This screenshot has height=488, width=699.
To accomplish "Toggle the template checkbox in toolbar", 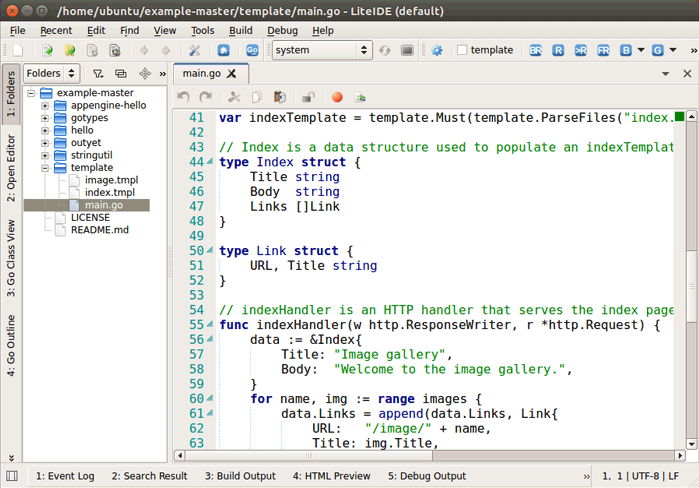I will (x=462, y=50).
